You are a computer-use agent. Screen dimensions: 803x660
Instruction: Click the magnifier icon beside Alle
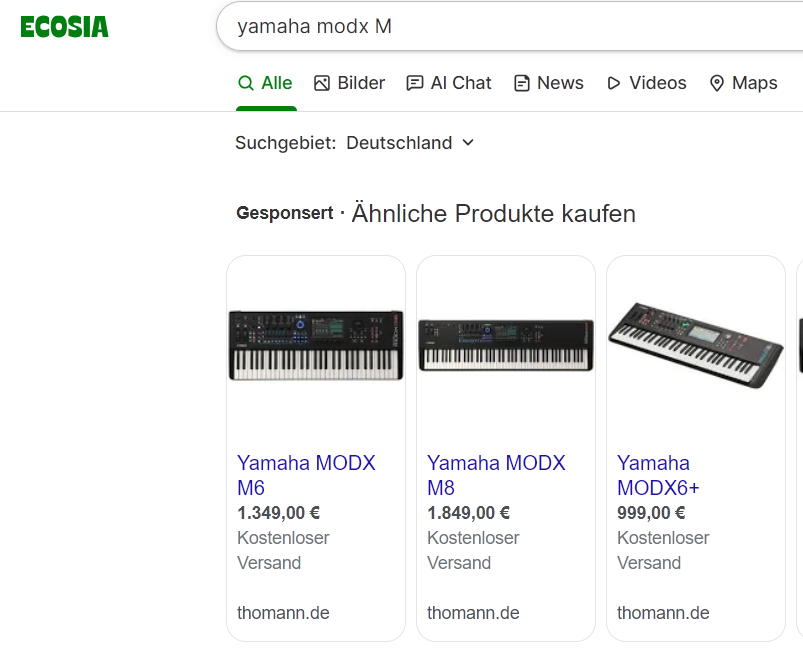245,83
